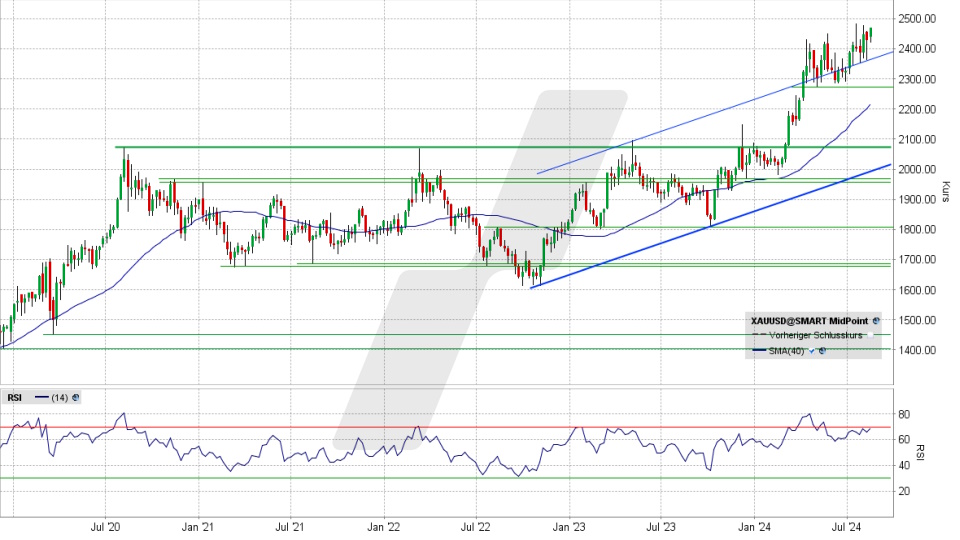Click the Jan '24 date label
The image size is (960, 540).
coord(754,527)
